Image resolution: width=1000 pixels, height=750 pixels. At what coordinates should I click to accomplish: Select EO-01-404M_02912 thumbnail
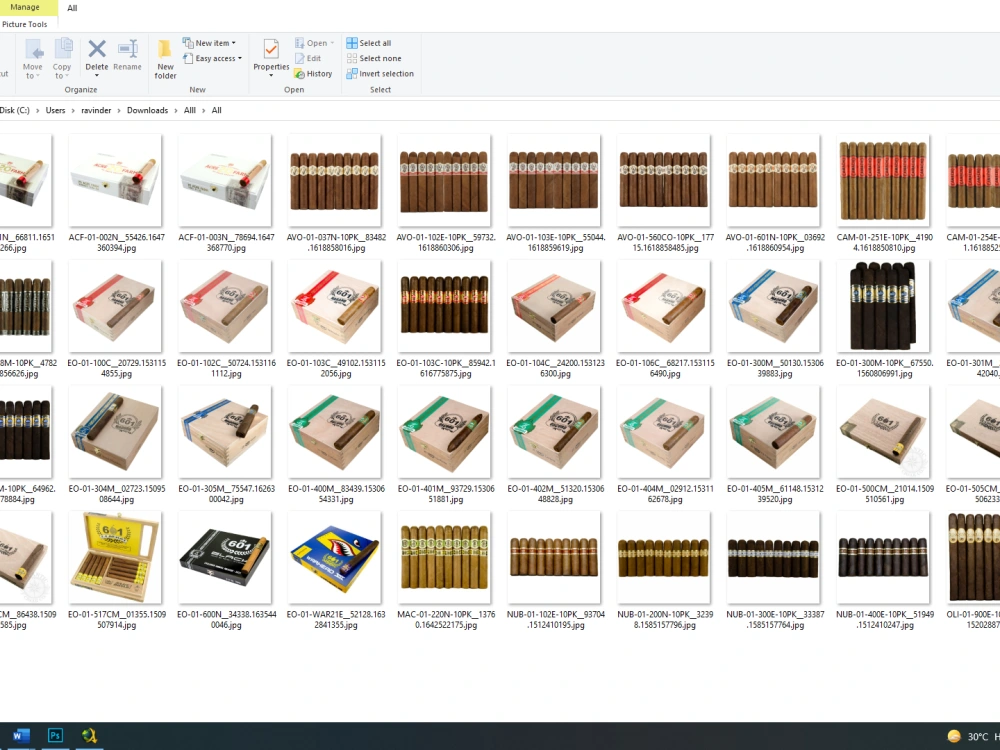pyautogui.click(x=664, y=431)
